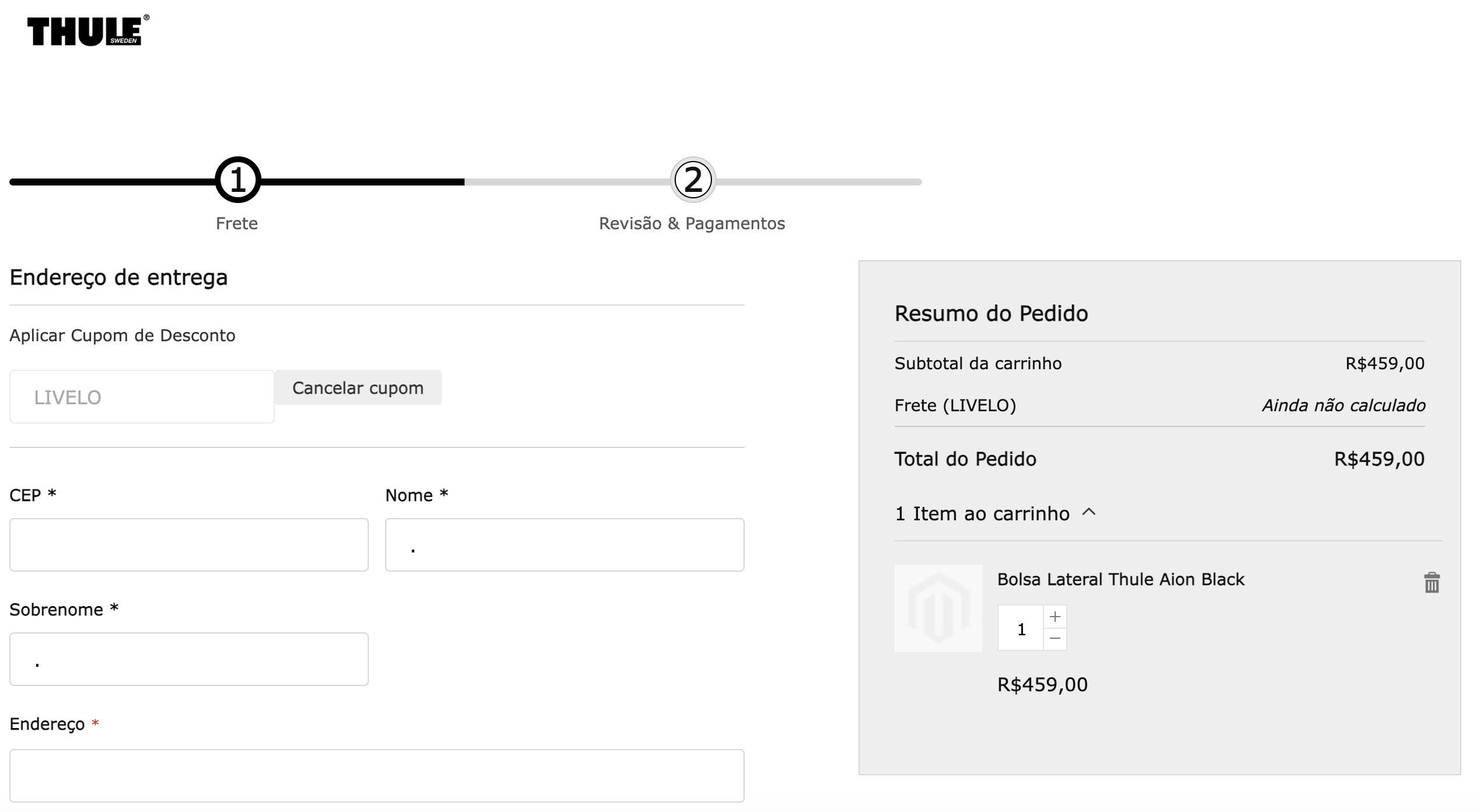Click the Aplicar Cupom de Desconto label

pos(123,335)
